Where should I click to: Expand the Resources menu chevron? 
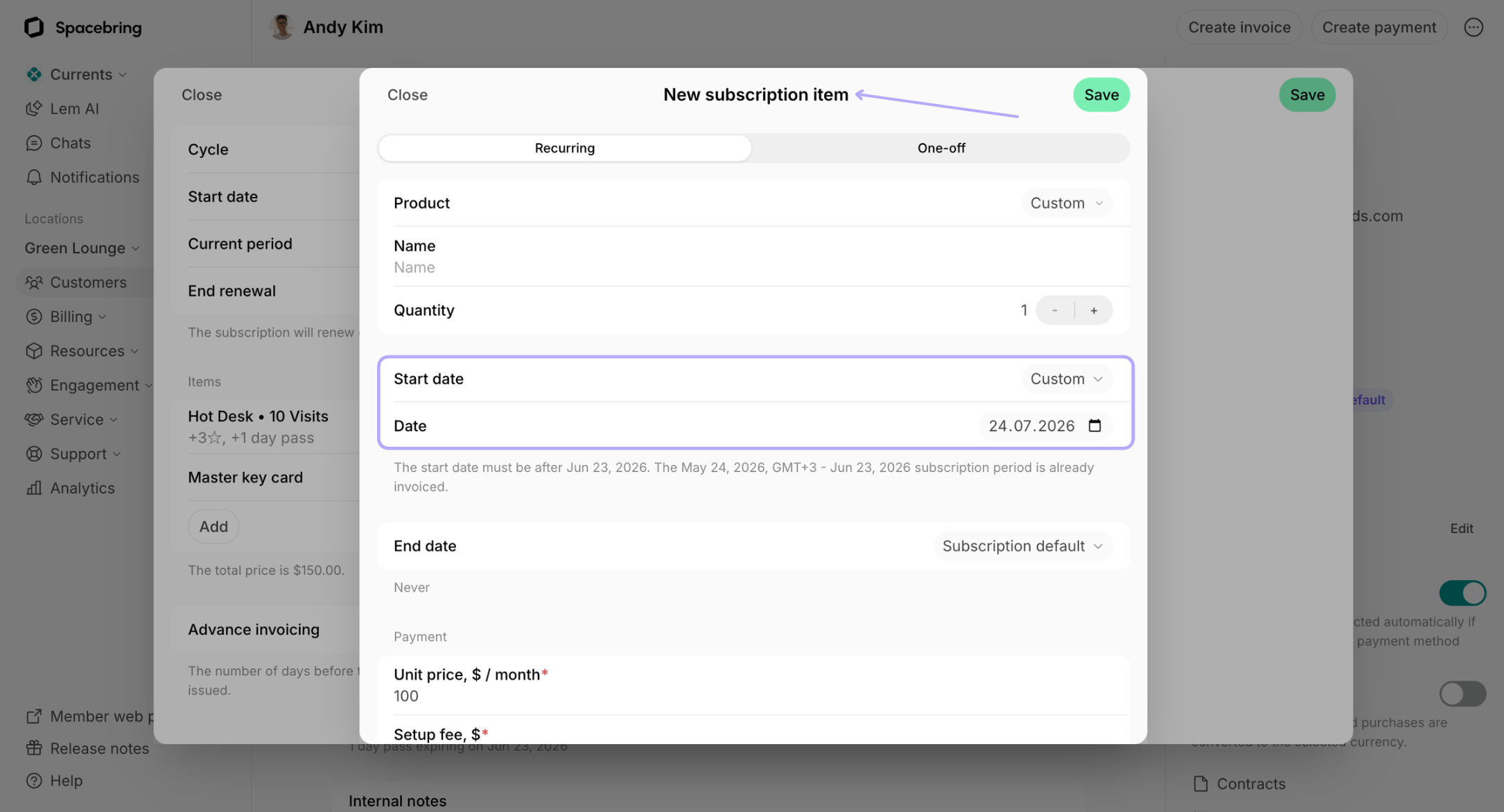point(134,351)
